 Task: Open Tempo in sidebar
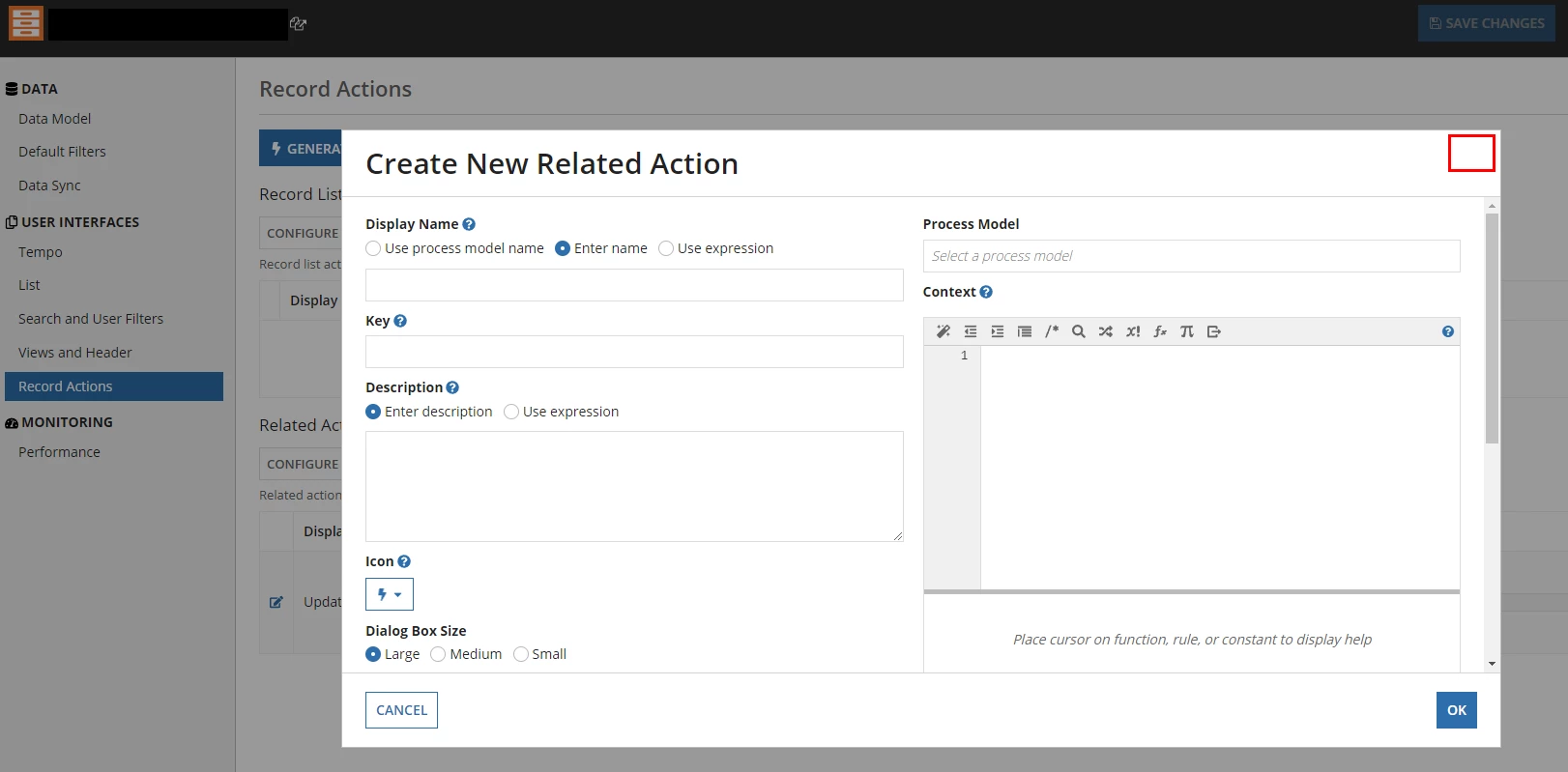click(41, 252)
